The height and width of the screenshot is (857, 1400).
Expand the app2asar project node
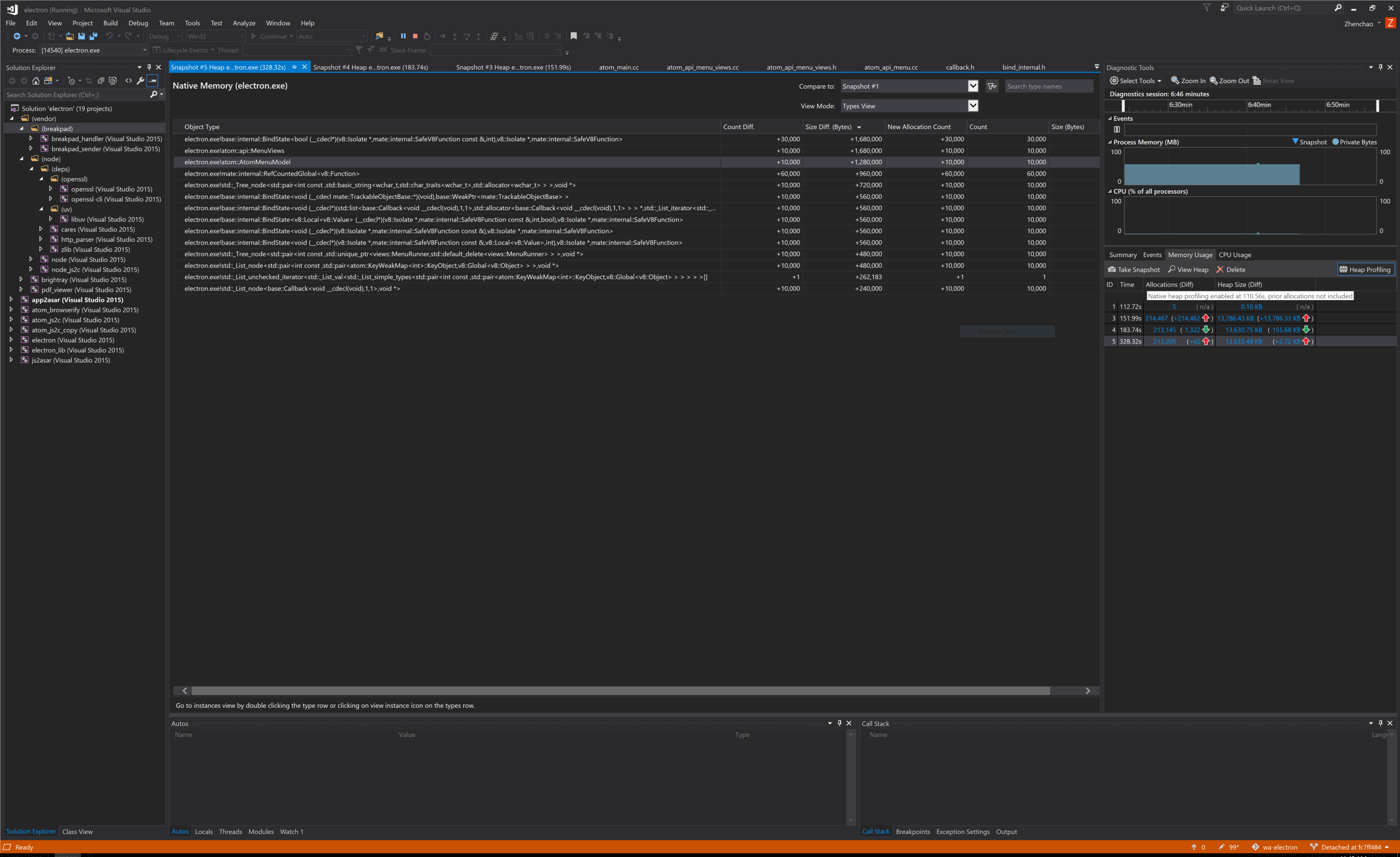click(x=11, y=300)
